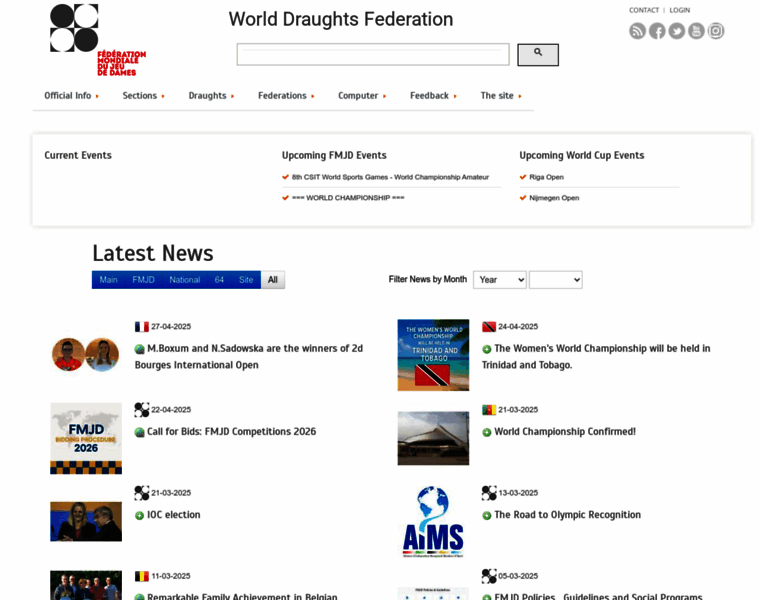
Task: Open the Year filter dropdown
Action: tap(500, 280)
